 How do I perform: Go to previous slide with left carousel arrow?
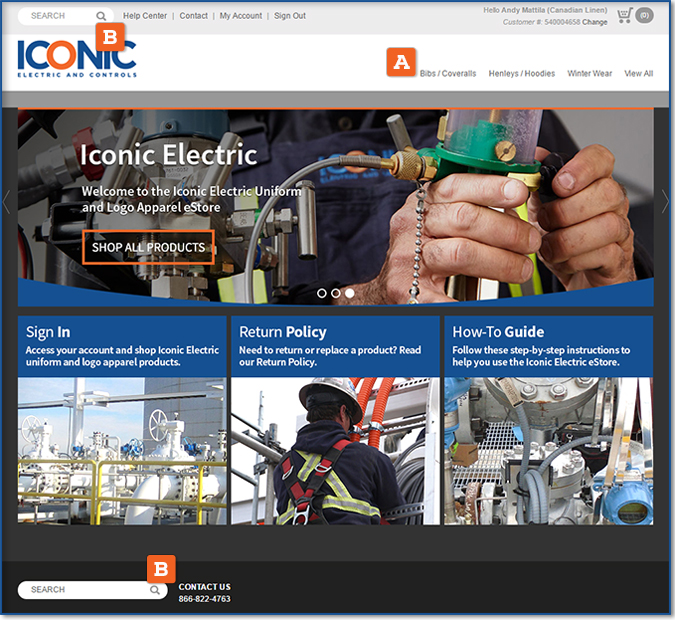point(6,202)
